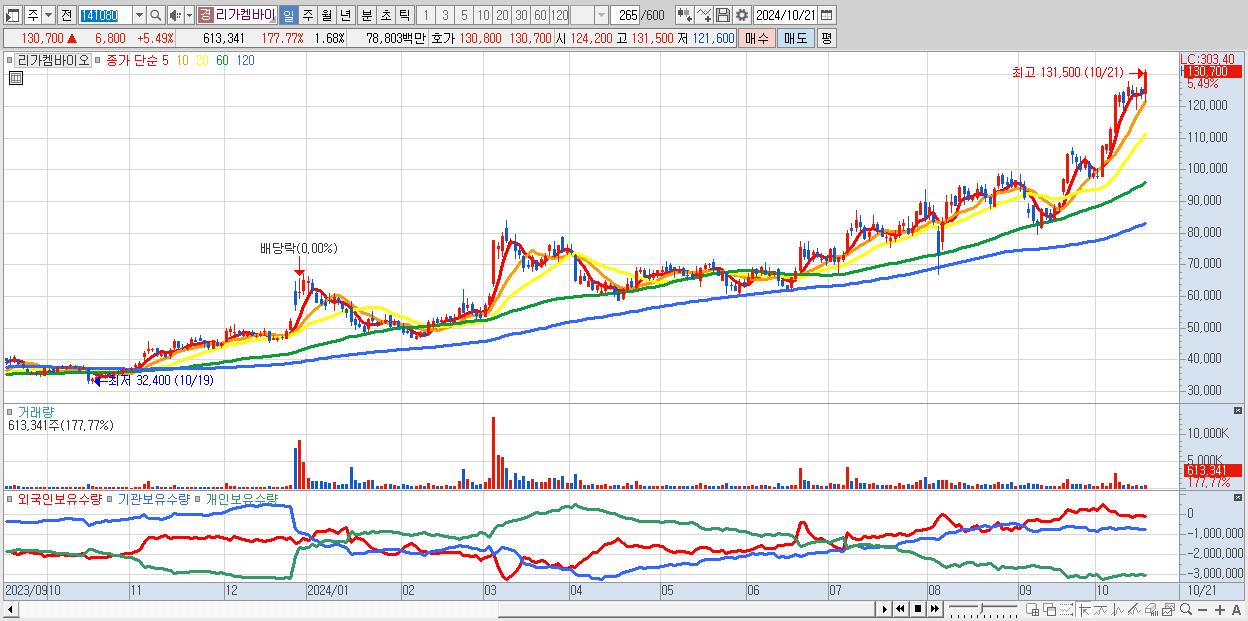Viewport: 1248px width, 621px height.
Task: Click the horizontal scrollbar left arrow
Action: coord(10,609)
